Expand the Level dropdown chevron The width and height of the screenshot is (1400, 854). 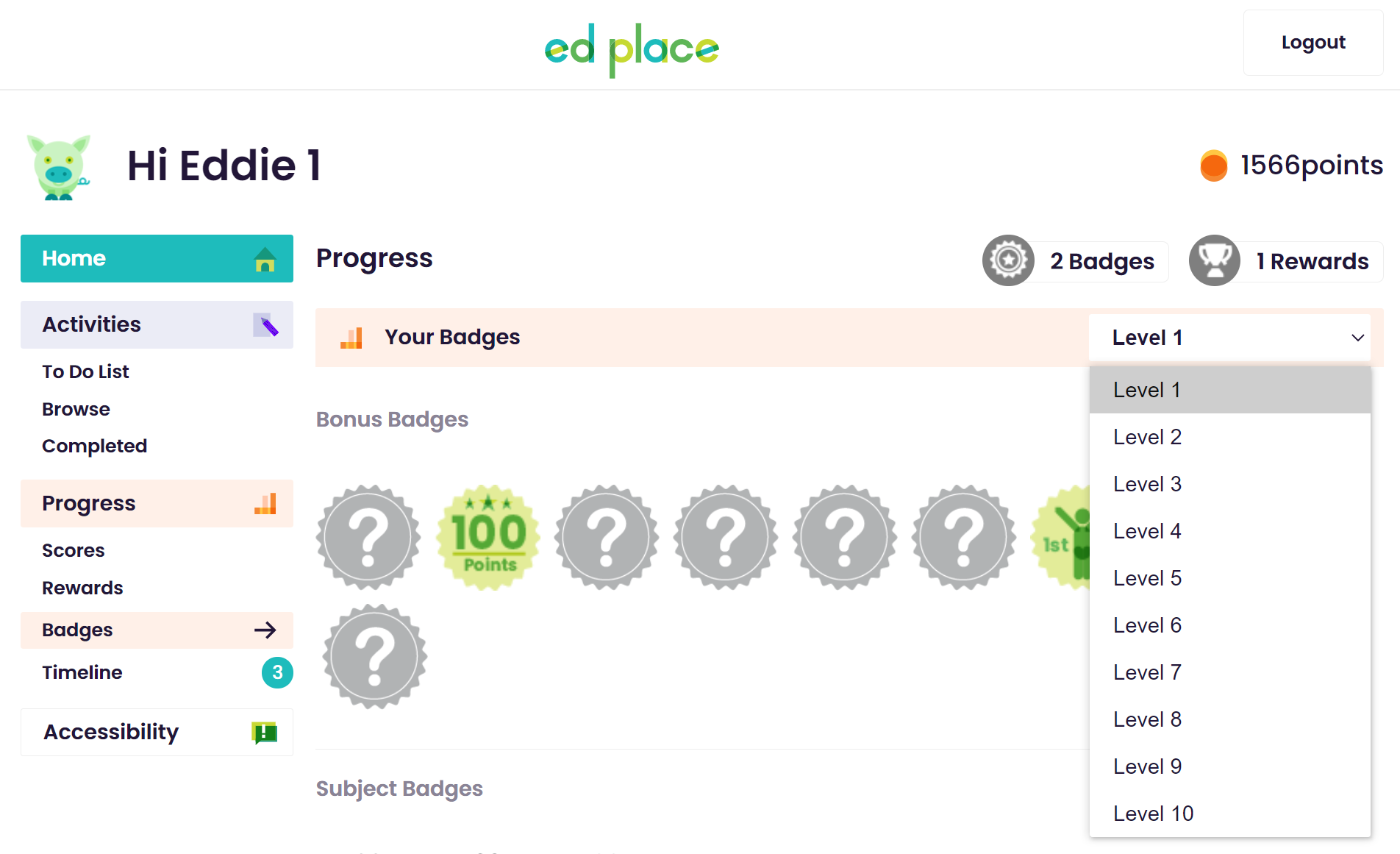[x=1357, y=338]
